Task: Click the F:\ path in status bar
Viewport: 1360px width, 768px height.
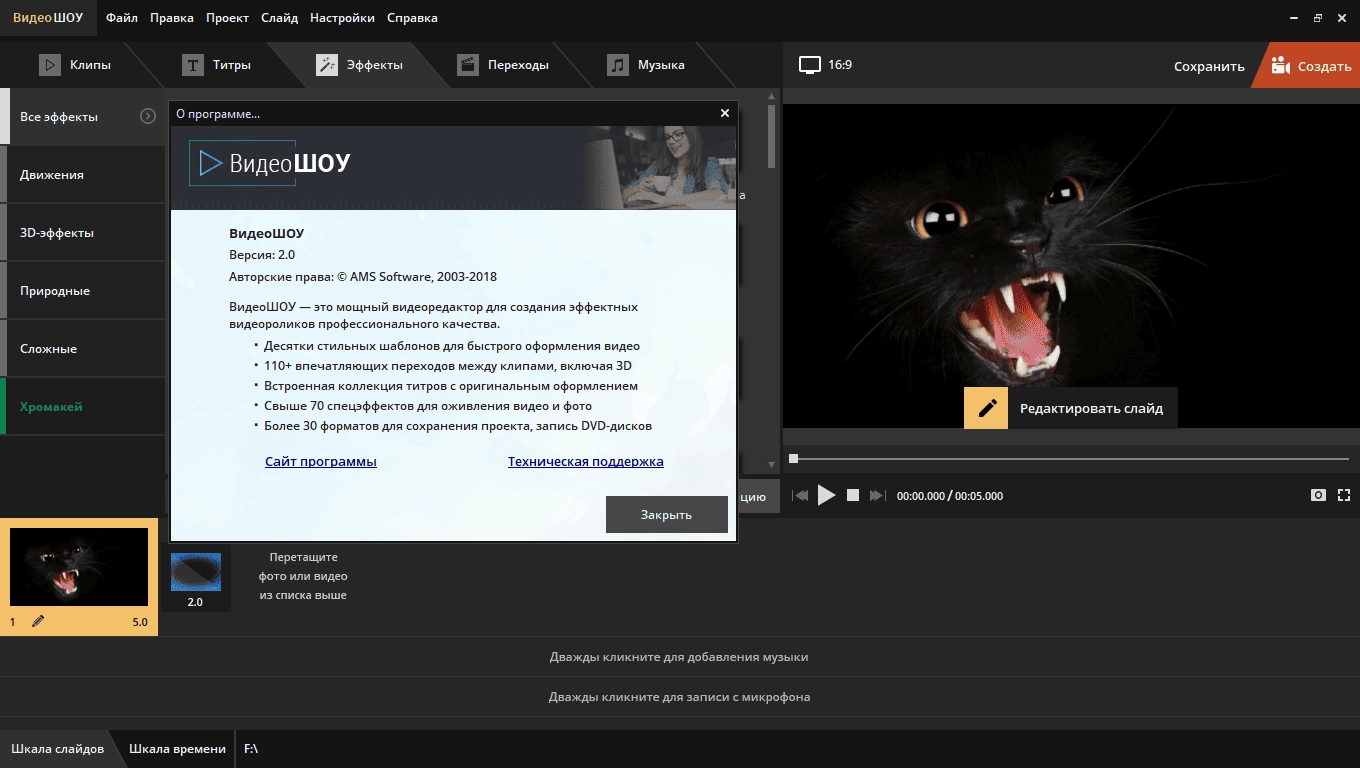Action: (251, 749)
